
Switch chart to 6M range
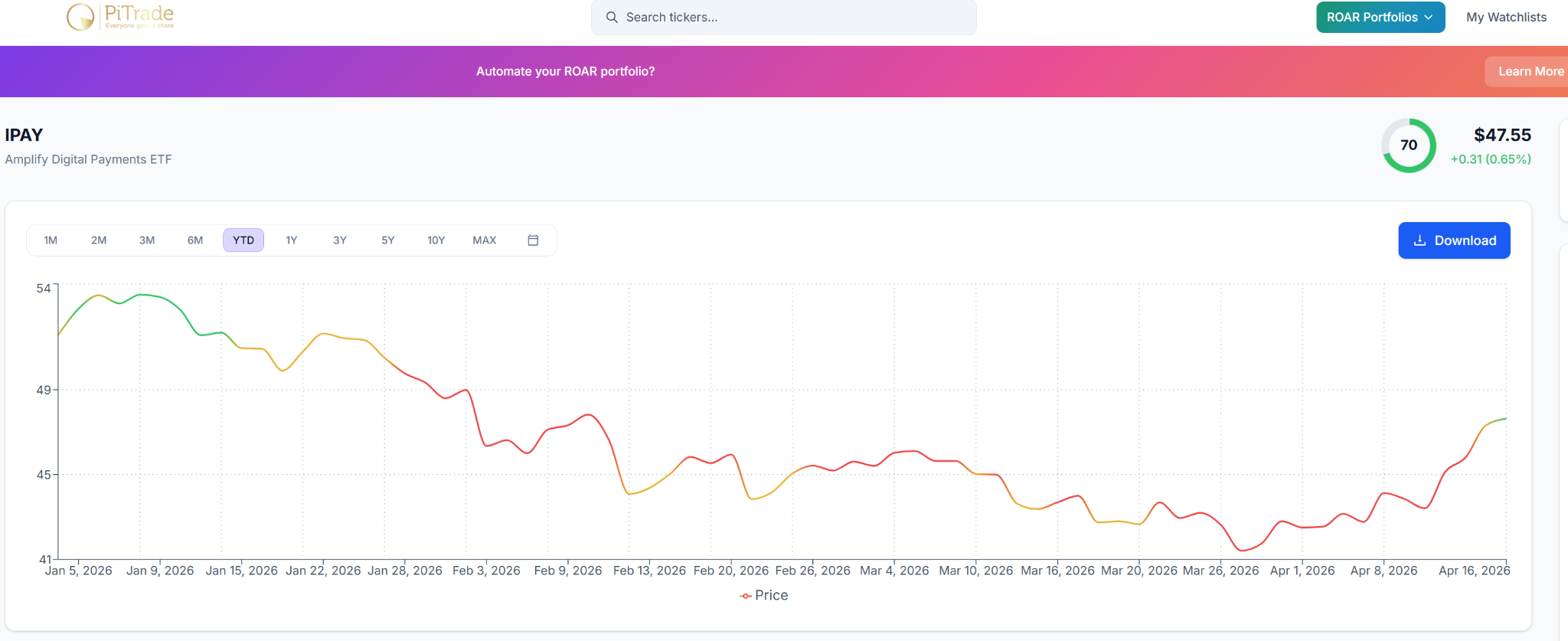click(x=195, y=240)
